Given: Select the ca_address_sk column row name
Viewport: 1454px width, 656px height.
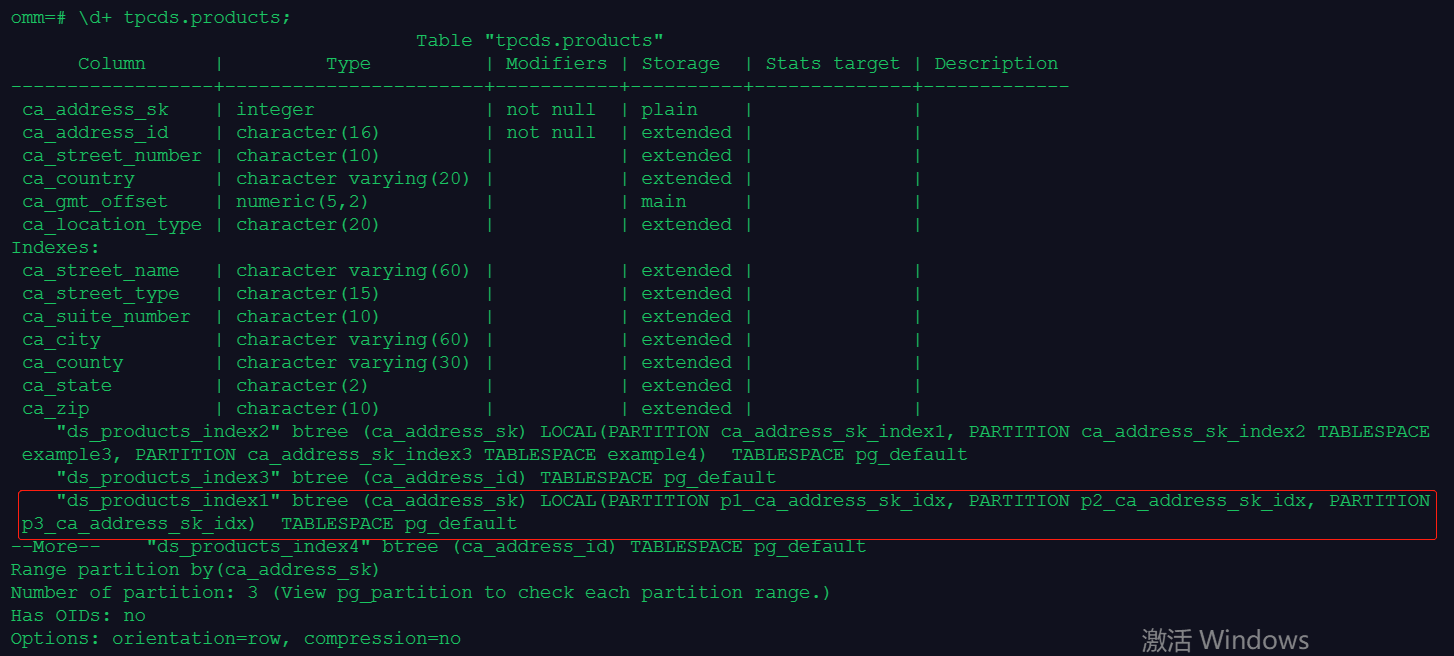Looking at the screenshot, I should point(95,110).
